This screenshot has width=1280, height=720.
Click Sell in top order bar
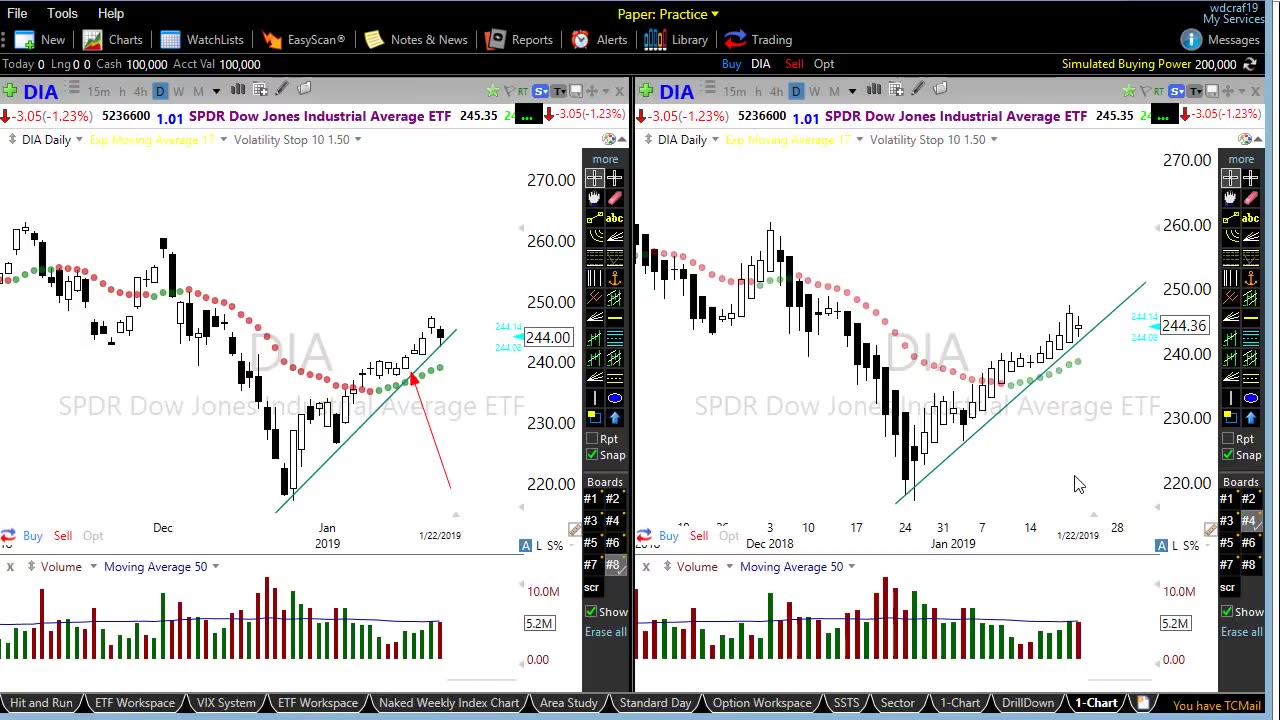(x=794, y=64)
